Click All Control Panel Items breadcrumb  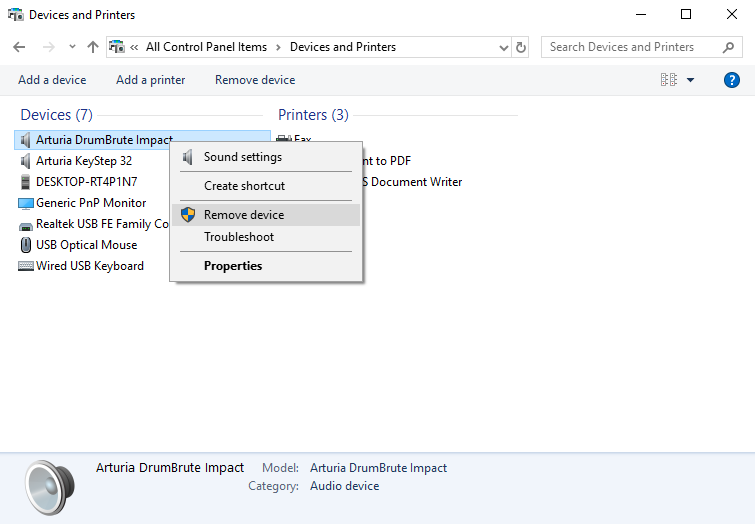tap(206, 47)
